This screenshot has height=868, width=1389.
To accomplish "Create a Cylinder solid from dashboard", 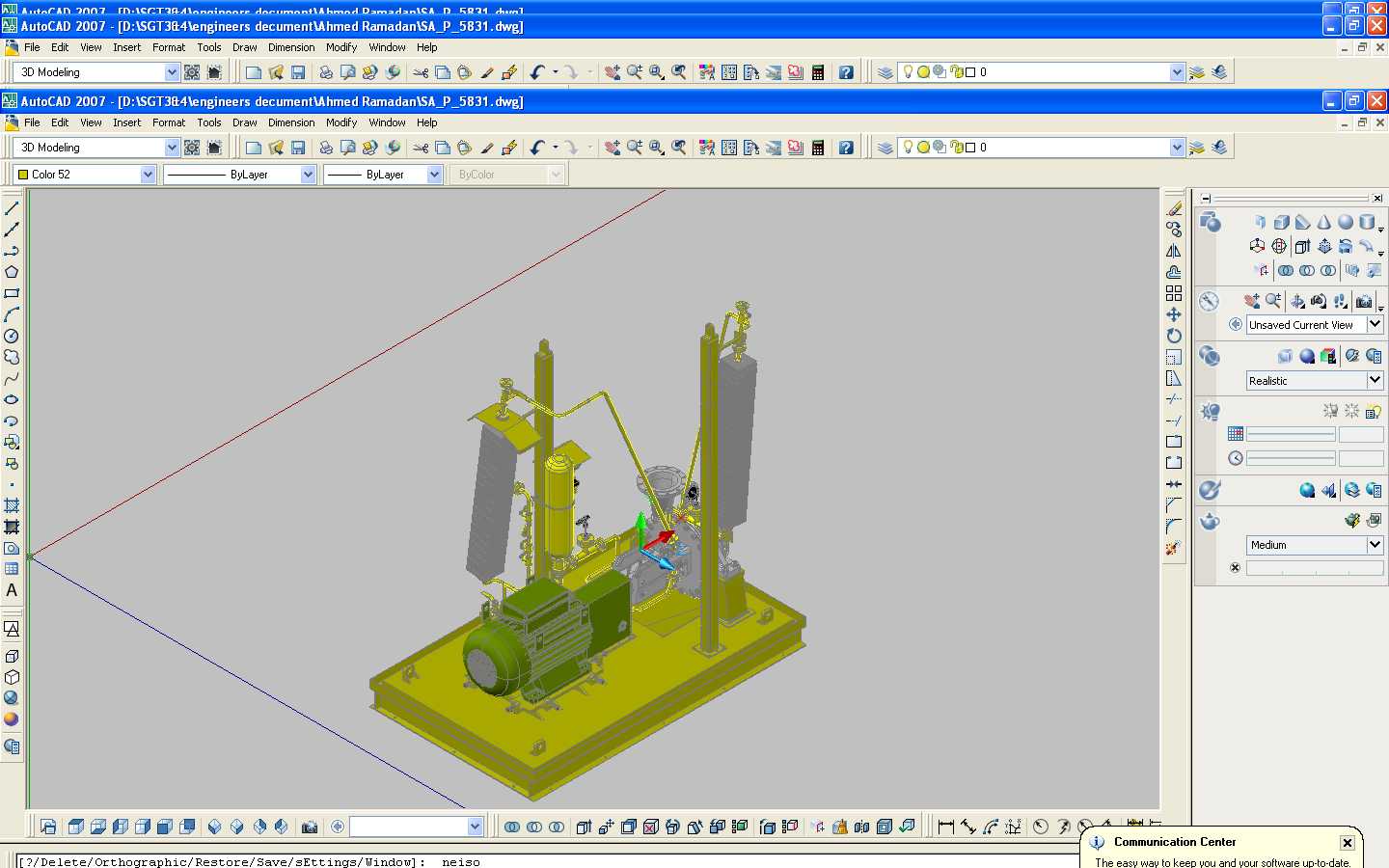I will pyautogui.click(x=1367, y=222).
